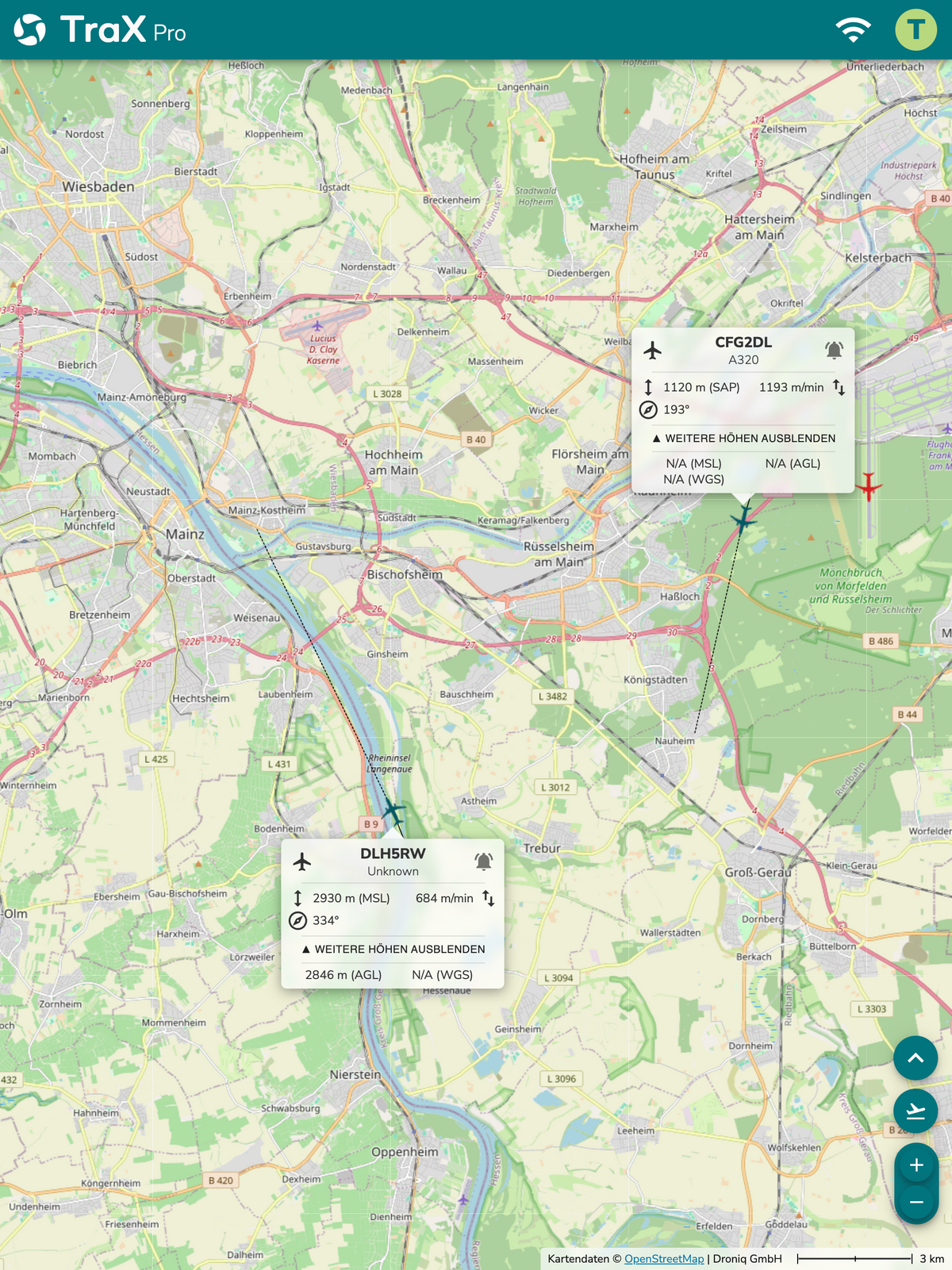This screenshot has width=952, height=1270.
Task: Select the red aircraft marker on map
Action: 869,485
